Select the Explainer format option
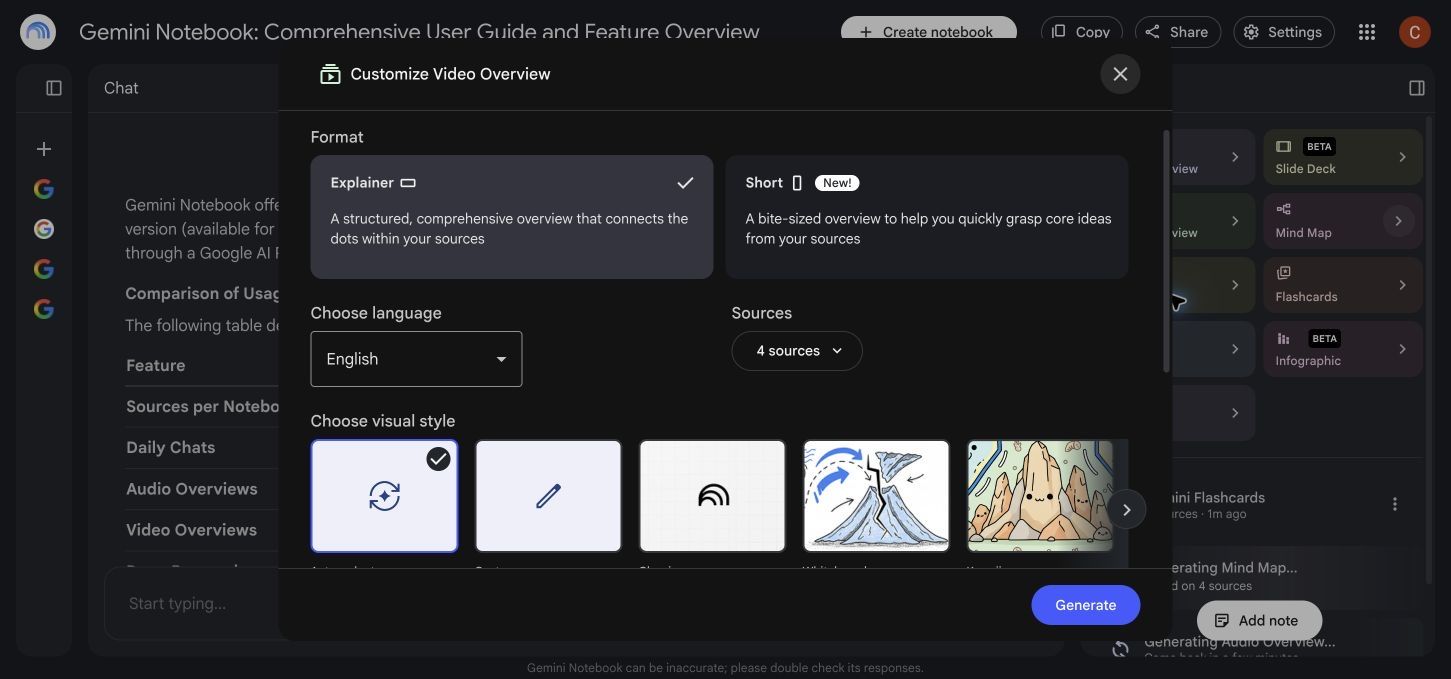1451x679 pixels. tap(512, 217)
